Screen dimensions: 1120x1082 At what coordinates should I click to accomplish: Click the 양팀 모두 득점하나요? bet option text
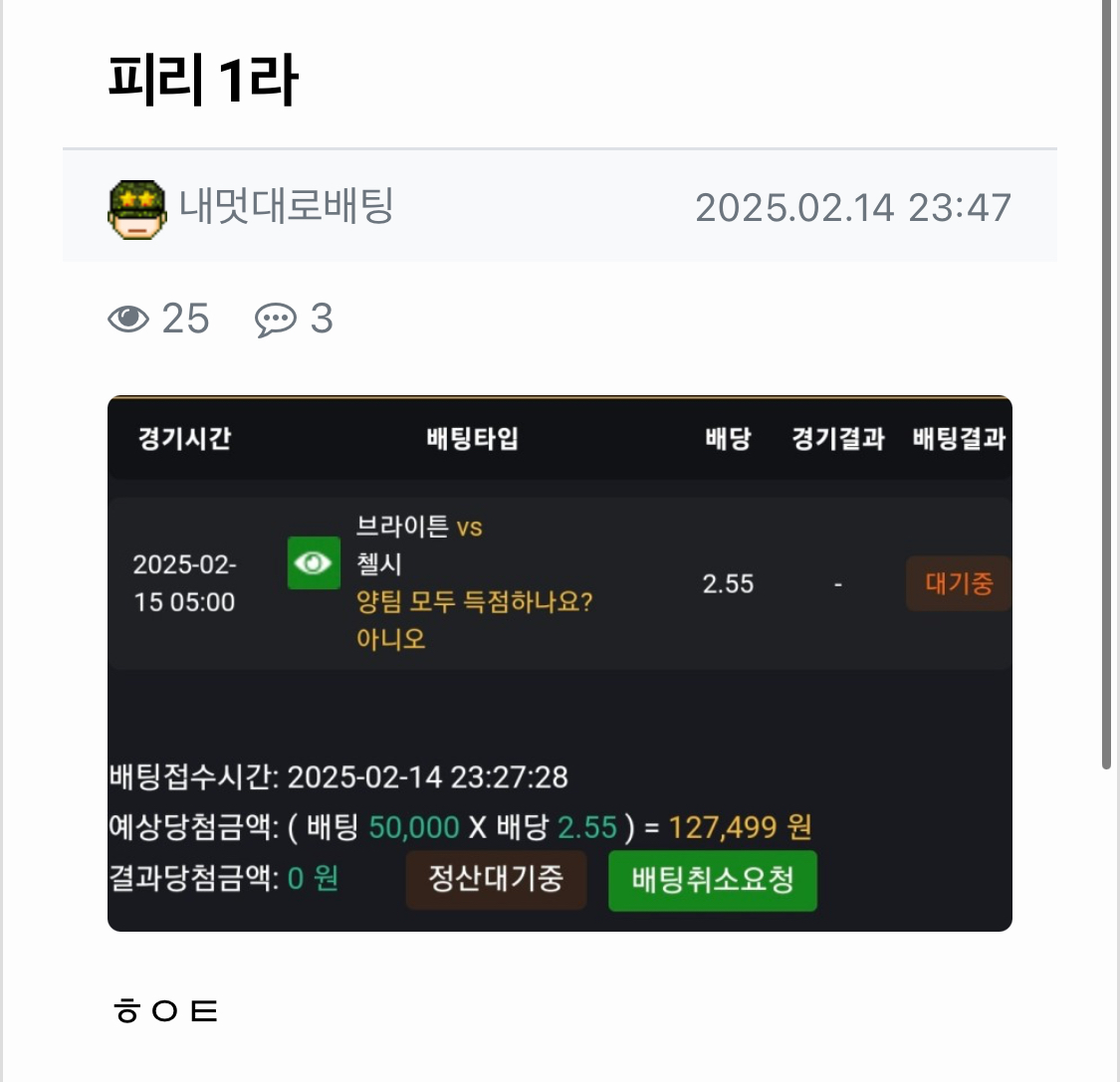tap(474, 601)
